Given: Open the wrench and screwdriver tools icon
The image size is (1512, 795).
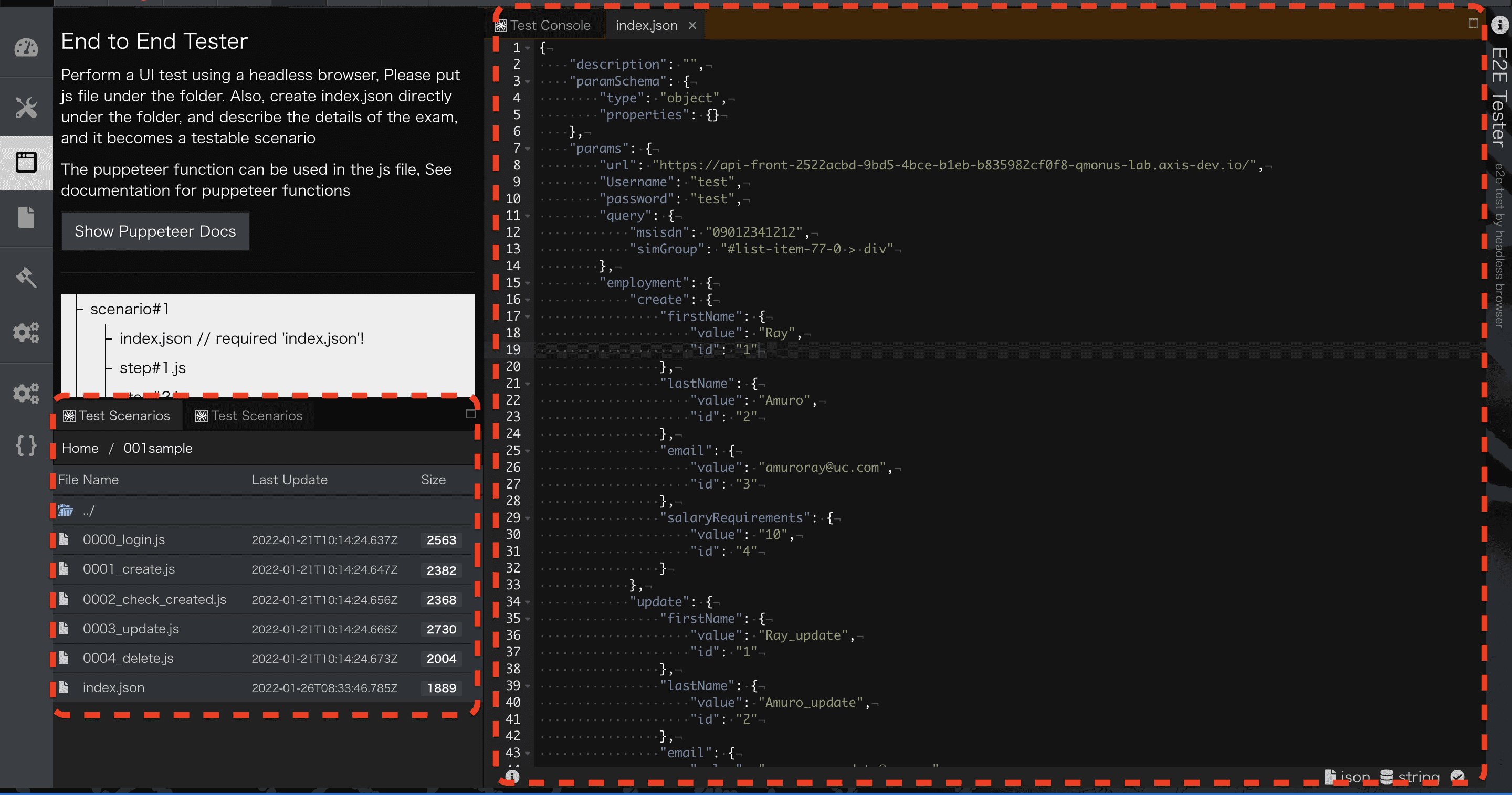Looking at the screenshot, I should tap(26, 108).
